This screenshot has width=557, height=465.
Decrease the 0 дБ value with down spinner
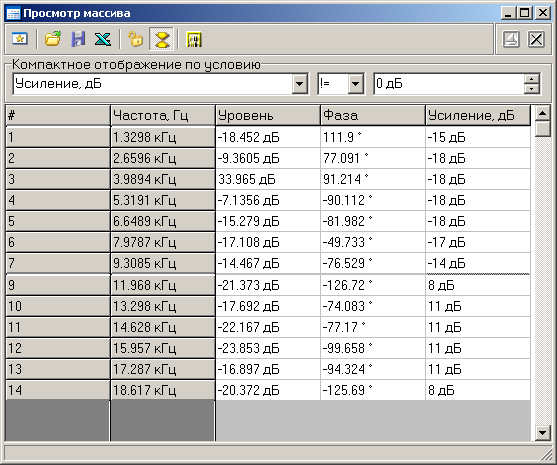click(x=532, y=89)
